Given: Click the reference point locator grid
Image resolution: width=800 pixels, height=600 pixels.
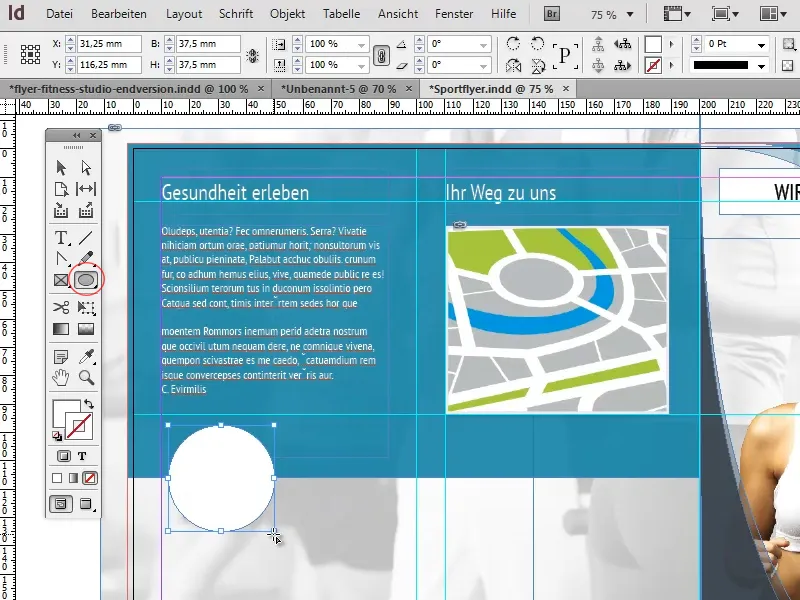Looking at the screenshot, I should pos(31,54).
